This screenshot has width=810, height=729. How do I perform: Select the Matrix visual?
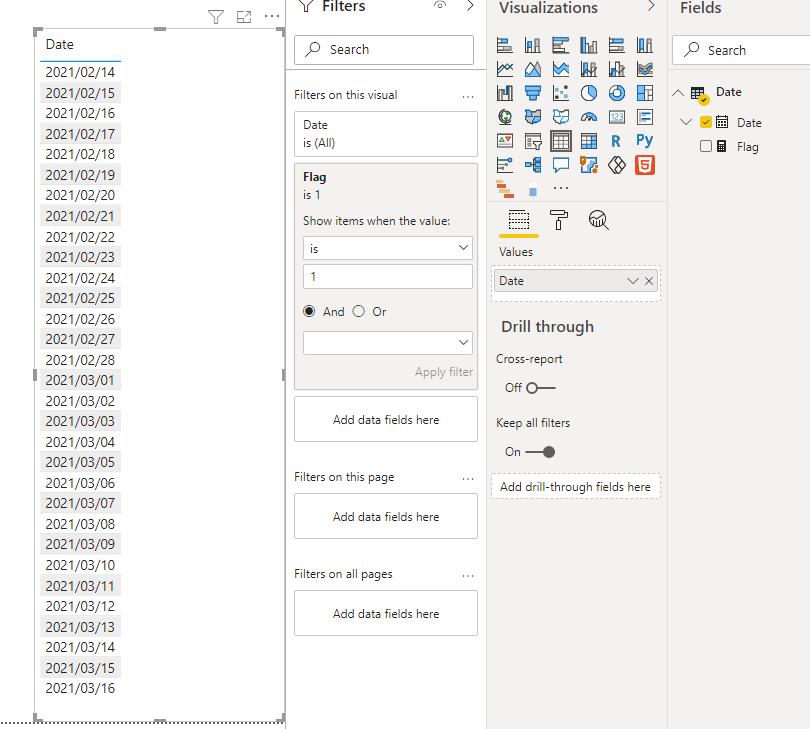click(x=588, y=141)
